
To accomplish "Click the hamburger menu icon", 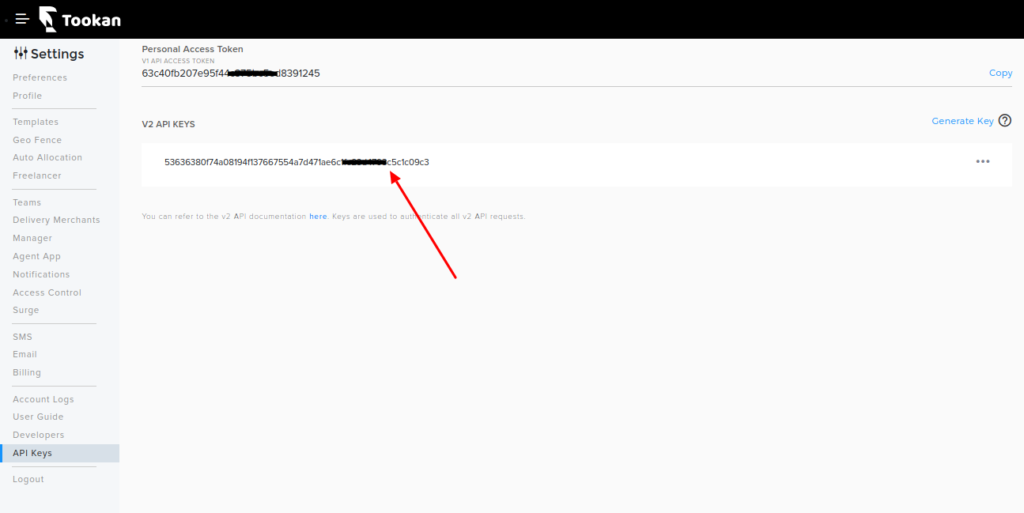I will pyautogui.click(x=21, y=19).
